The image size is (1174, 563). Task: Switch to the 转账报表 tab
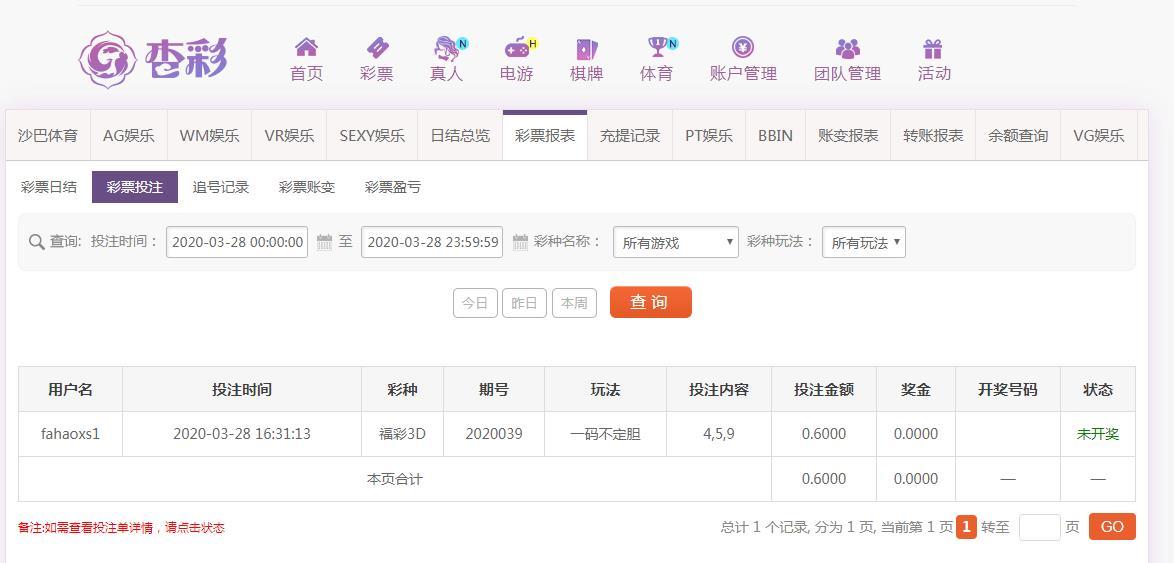pos(933,136)
